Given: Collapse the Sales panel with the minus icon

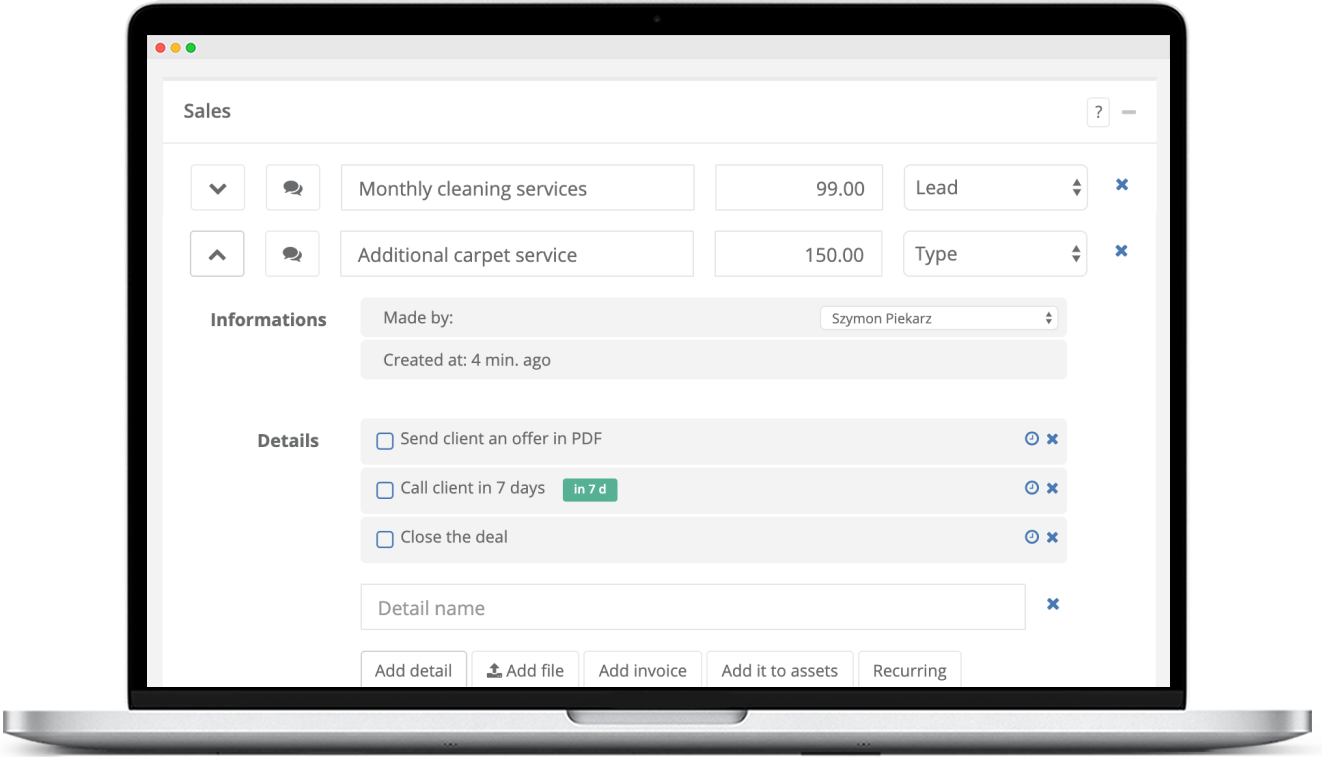Looking at the screenshot, I should click(1129, 112).
